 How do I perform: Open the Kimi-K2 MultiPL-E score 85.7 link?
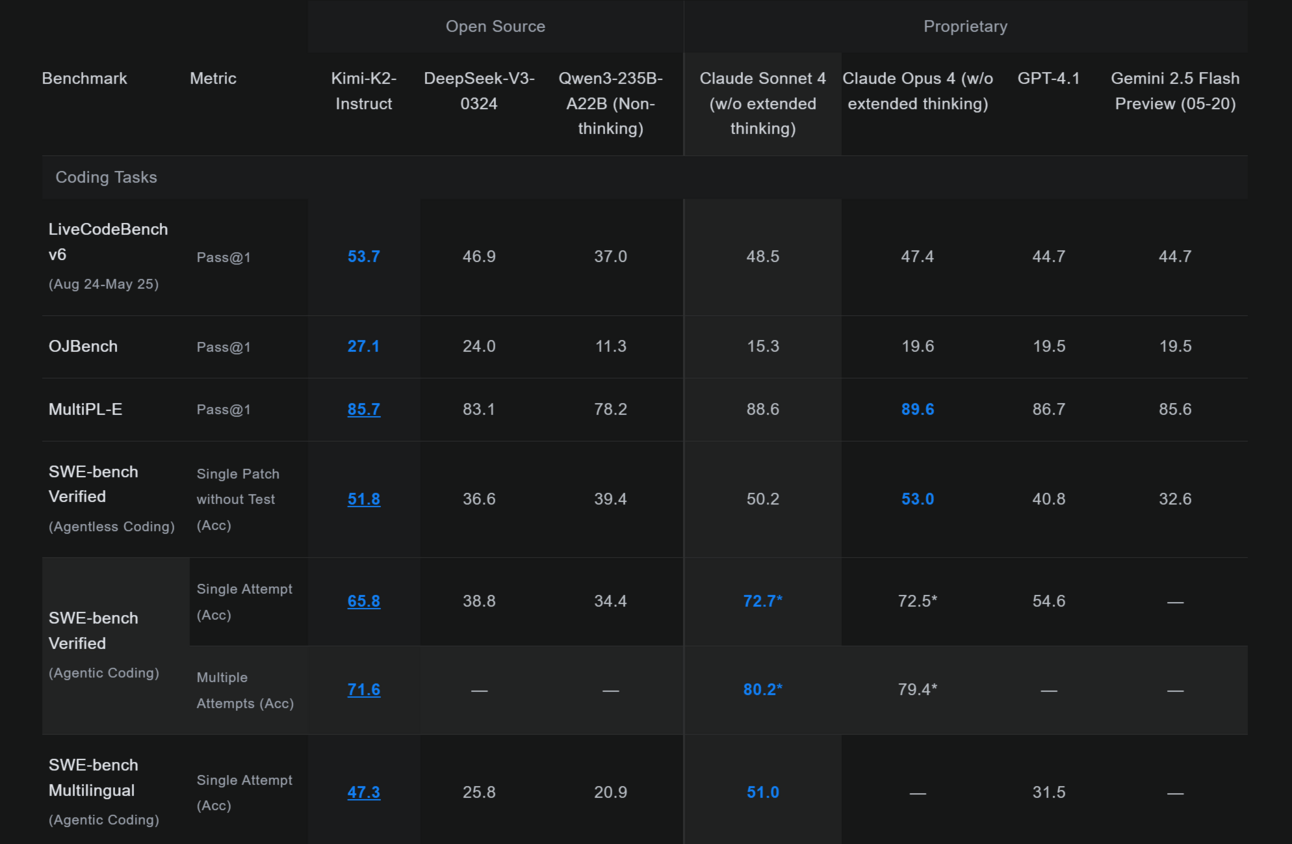coord(364,409)
